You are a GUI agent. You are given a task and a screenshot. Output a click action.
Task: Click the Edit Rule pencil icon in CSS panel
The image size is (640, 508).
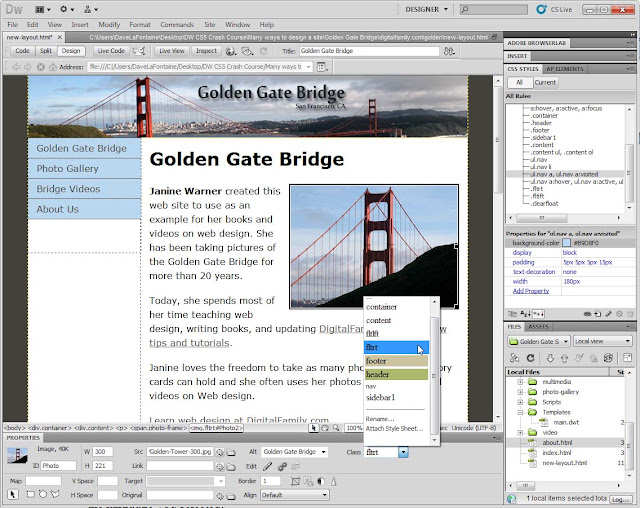pos(609,314)
